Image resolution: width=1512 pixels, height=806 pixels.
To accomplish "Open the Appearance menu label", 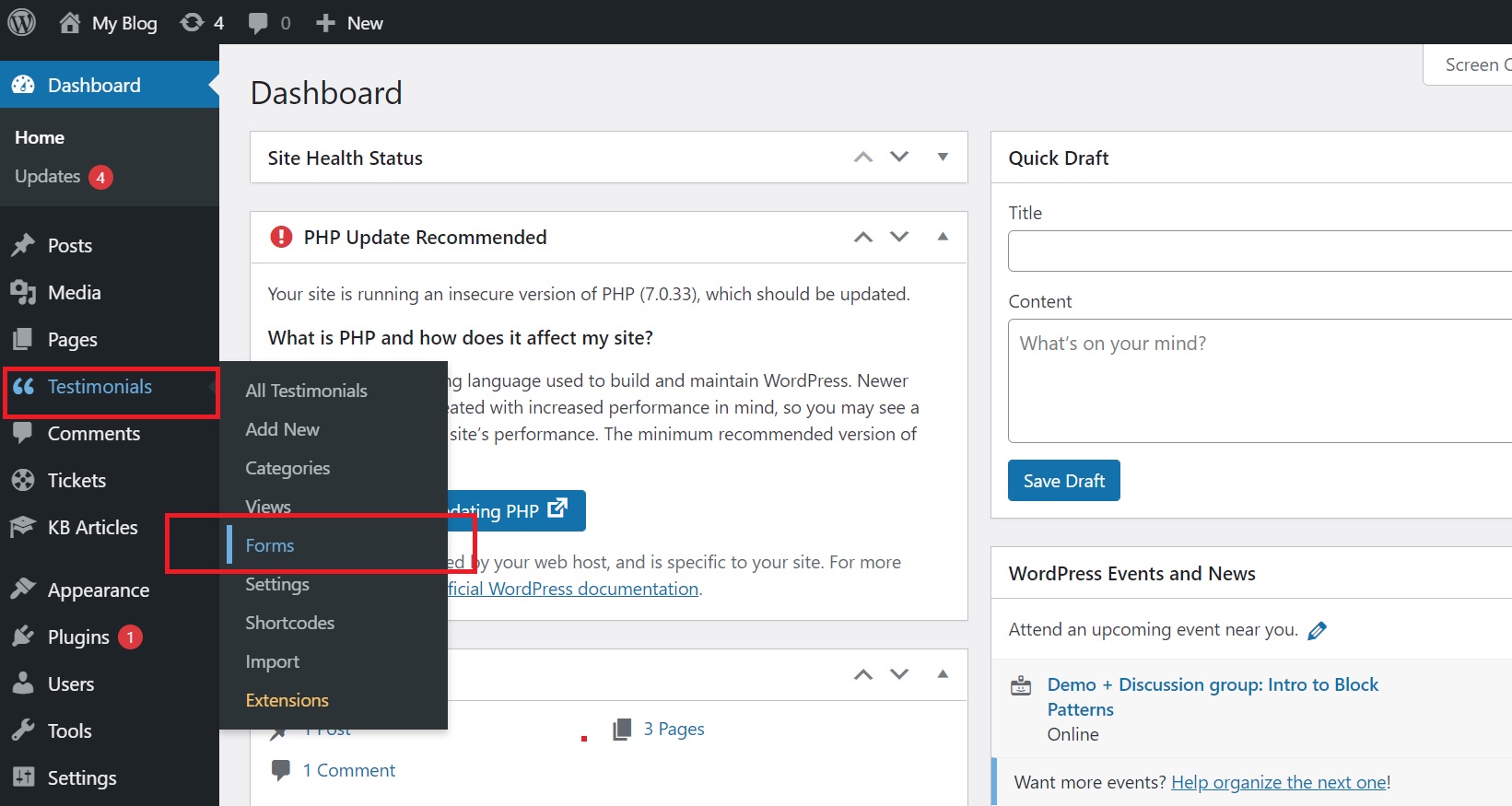I will coord(99,590).
